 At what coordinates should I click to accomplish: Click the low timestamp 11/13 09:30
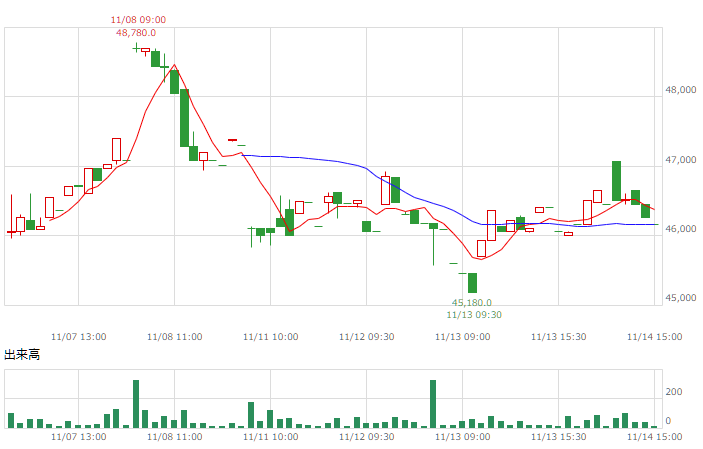click(474, 315)
